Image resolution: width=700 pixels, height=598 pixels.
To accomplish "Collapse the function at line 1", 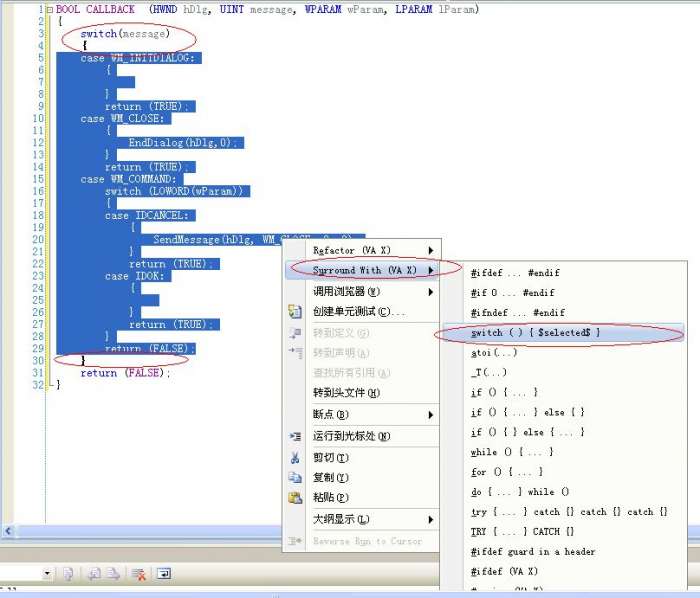I will 50,9.
